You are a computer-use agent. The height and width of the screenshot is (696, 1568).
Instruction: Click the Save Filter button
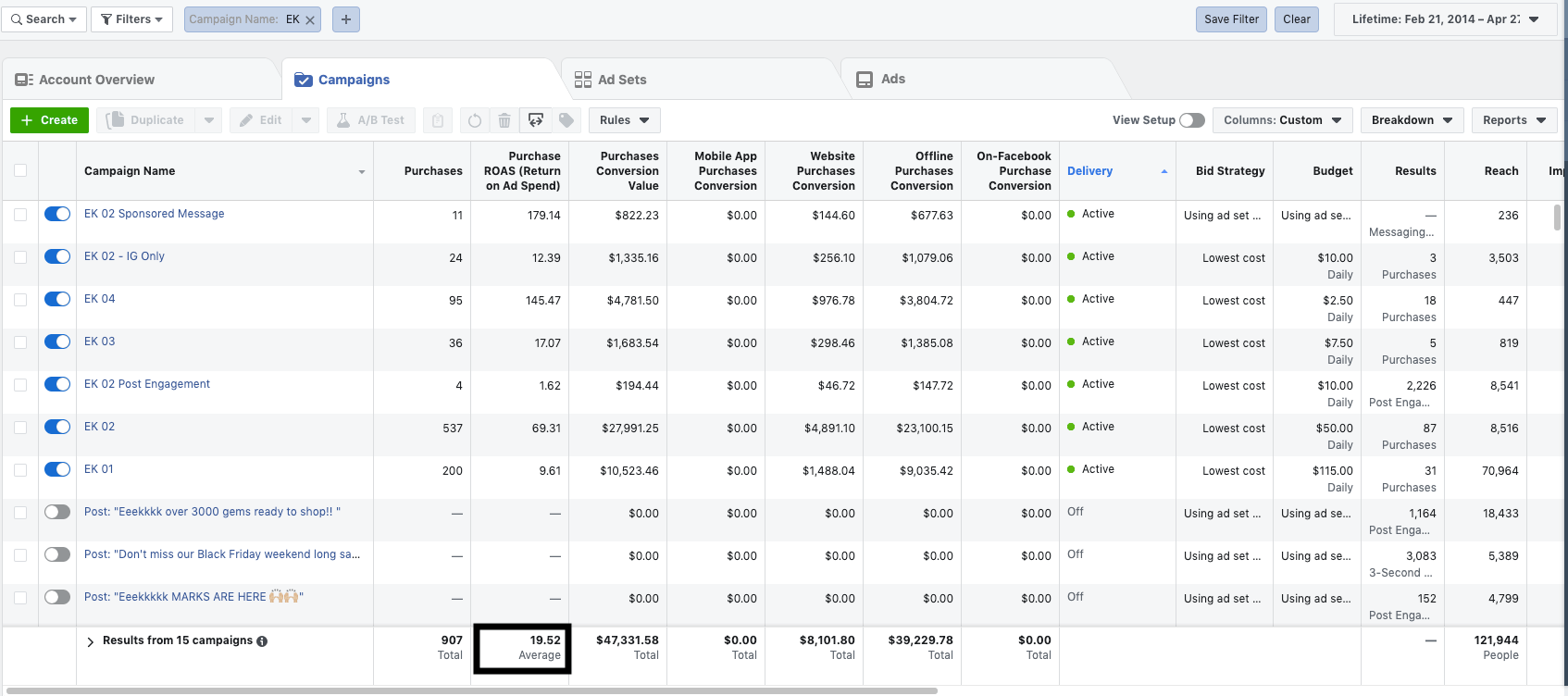(x=1231, y=19)
